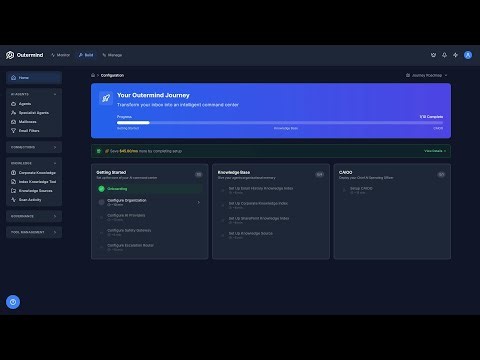Click the journey progress bar
Viewport: 480px width, 360px height.
click(x=280, y=123)
